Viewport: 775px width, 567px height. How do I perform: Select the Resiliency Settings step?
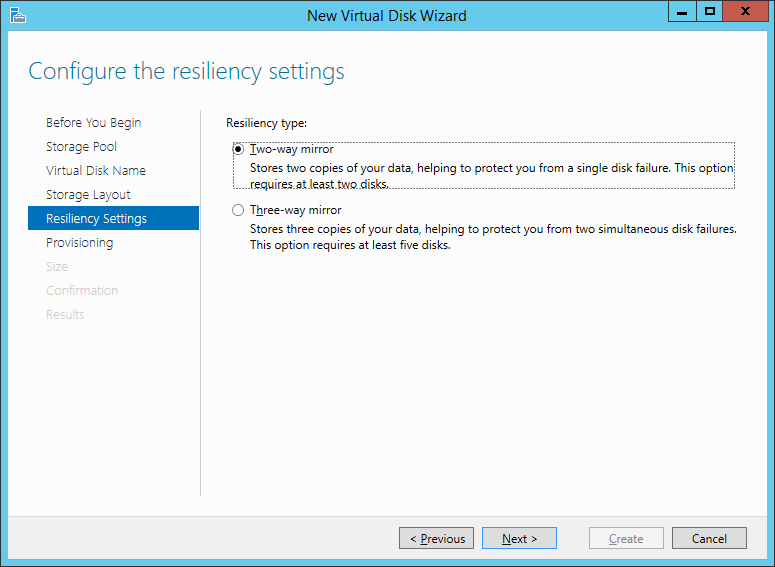pyautogui.click(x=114, y=218)
